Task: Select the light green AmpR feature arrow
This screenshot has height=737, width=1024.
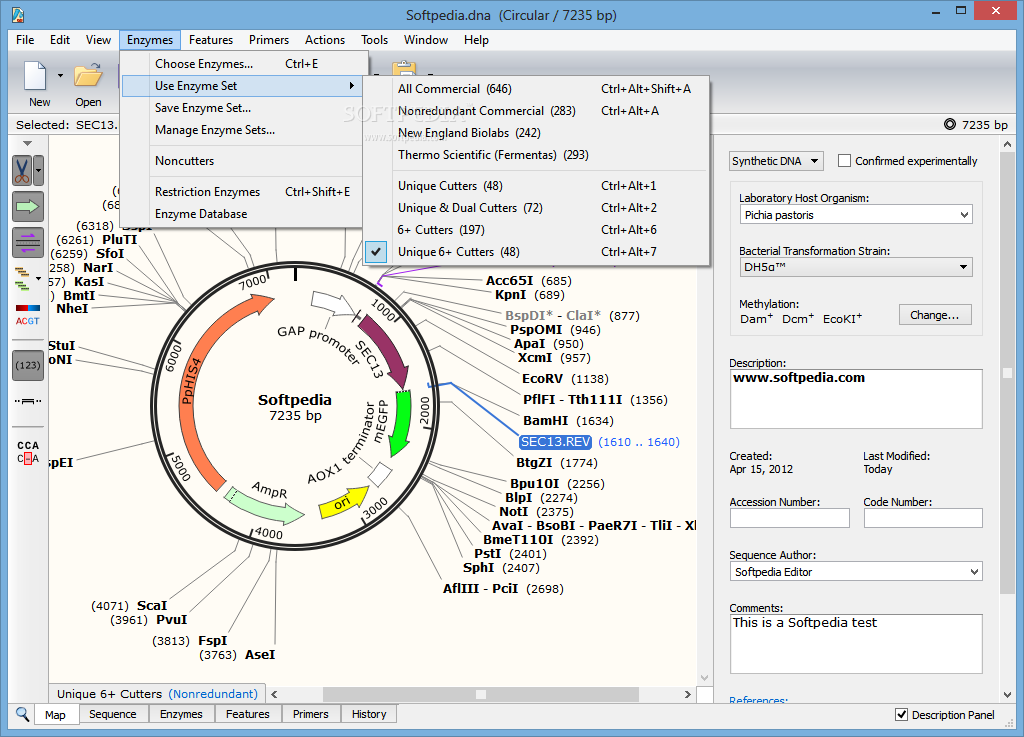Action: (x=263, y=504)
